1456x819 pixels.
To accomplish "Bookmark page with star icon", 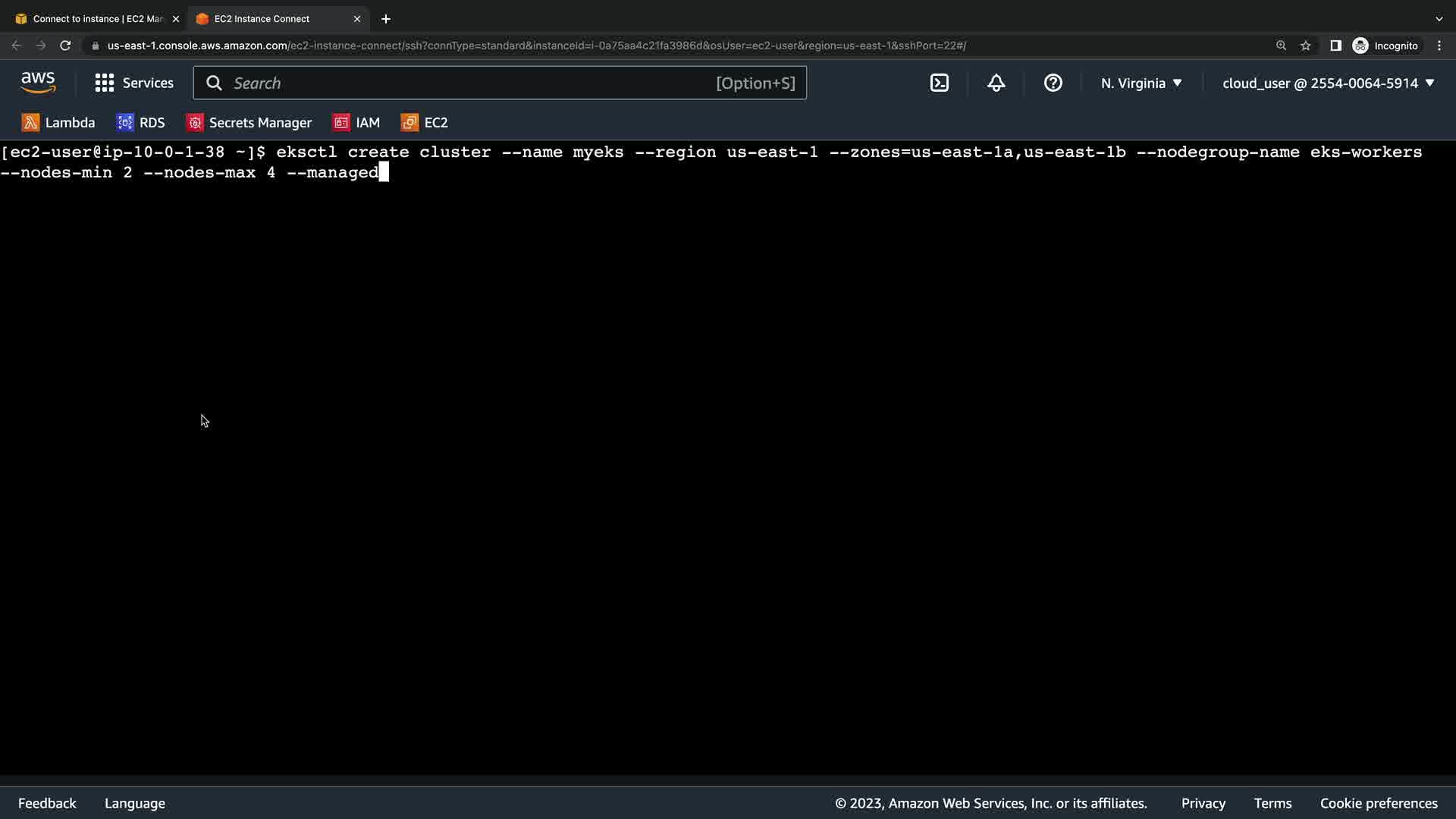I will point(1305,45).
